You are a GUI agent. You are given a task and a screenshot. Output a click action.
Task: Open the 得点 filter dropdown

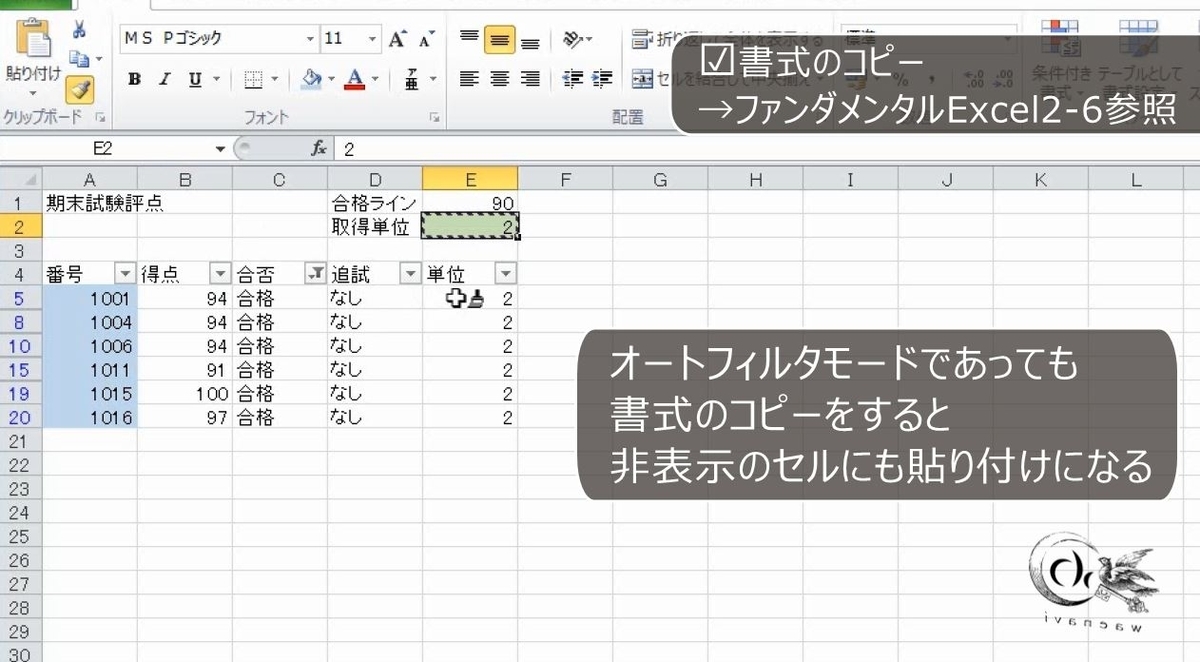coord(220,274)
